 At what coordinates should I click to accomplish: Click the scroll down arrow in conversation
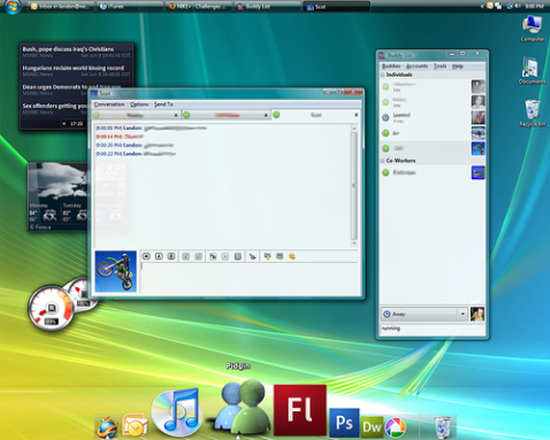coord(354,243)
